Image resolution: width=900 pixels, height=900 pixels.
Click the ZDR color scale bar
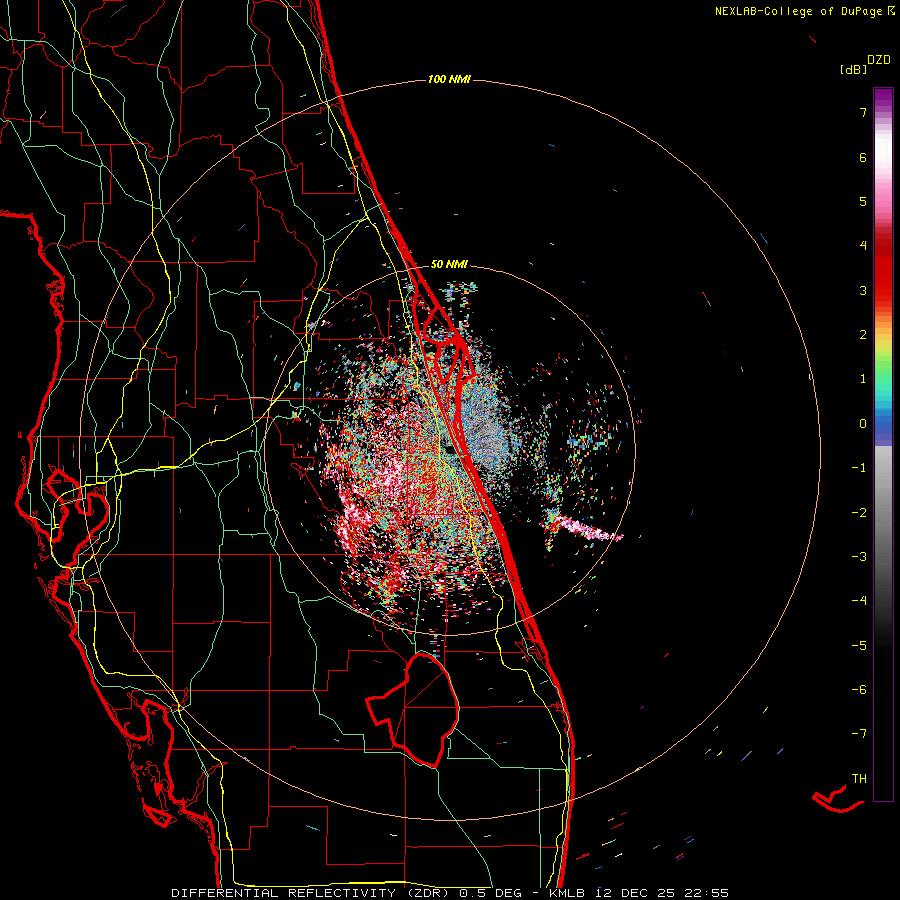click(883, 444)
